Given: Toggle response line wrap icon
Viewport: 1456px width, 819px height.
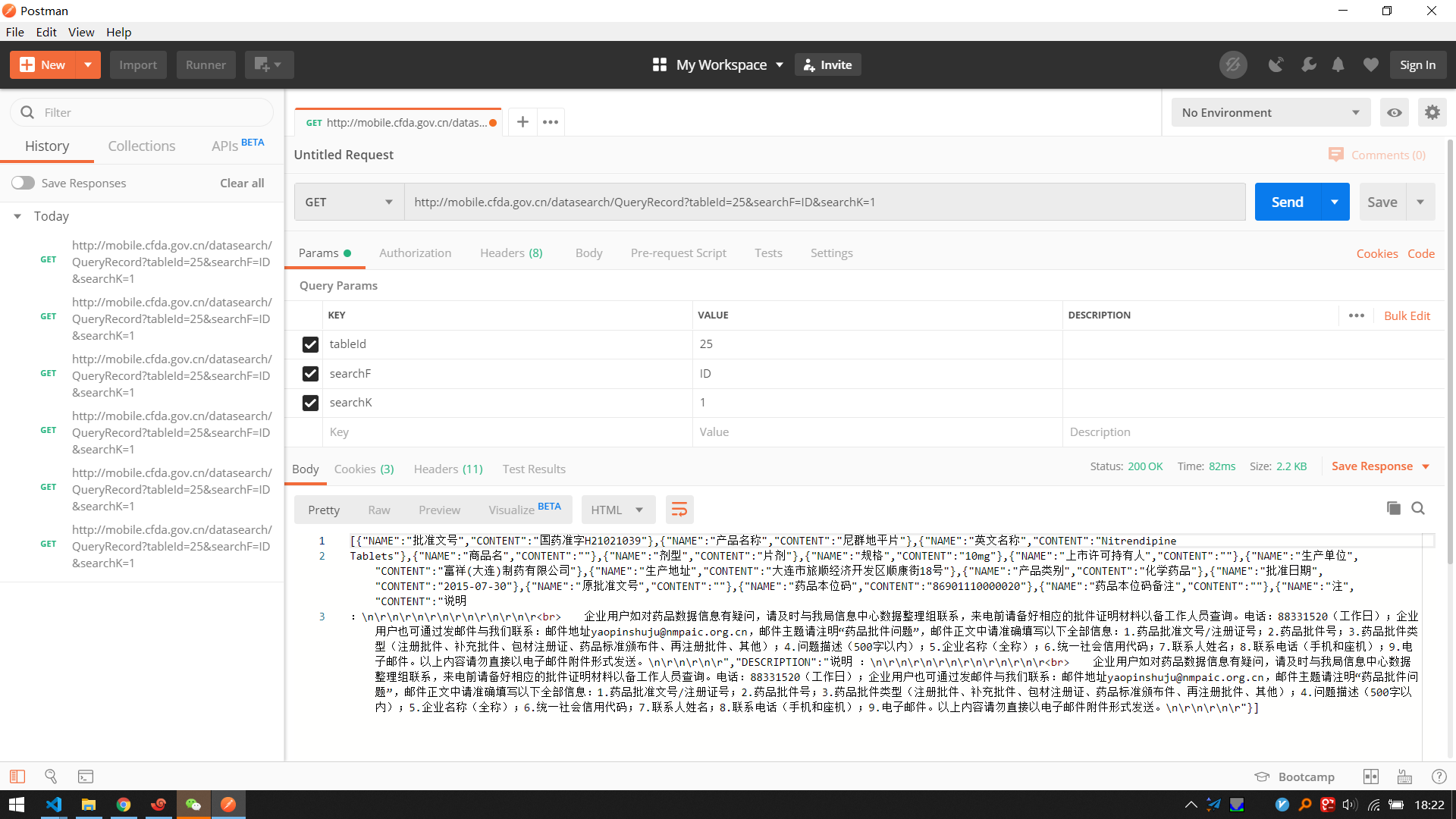Looking at the screenshot, I should pyautogui.click(x=679, y=510).
